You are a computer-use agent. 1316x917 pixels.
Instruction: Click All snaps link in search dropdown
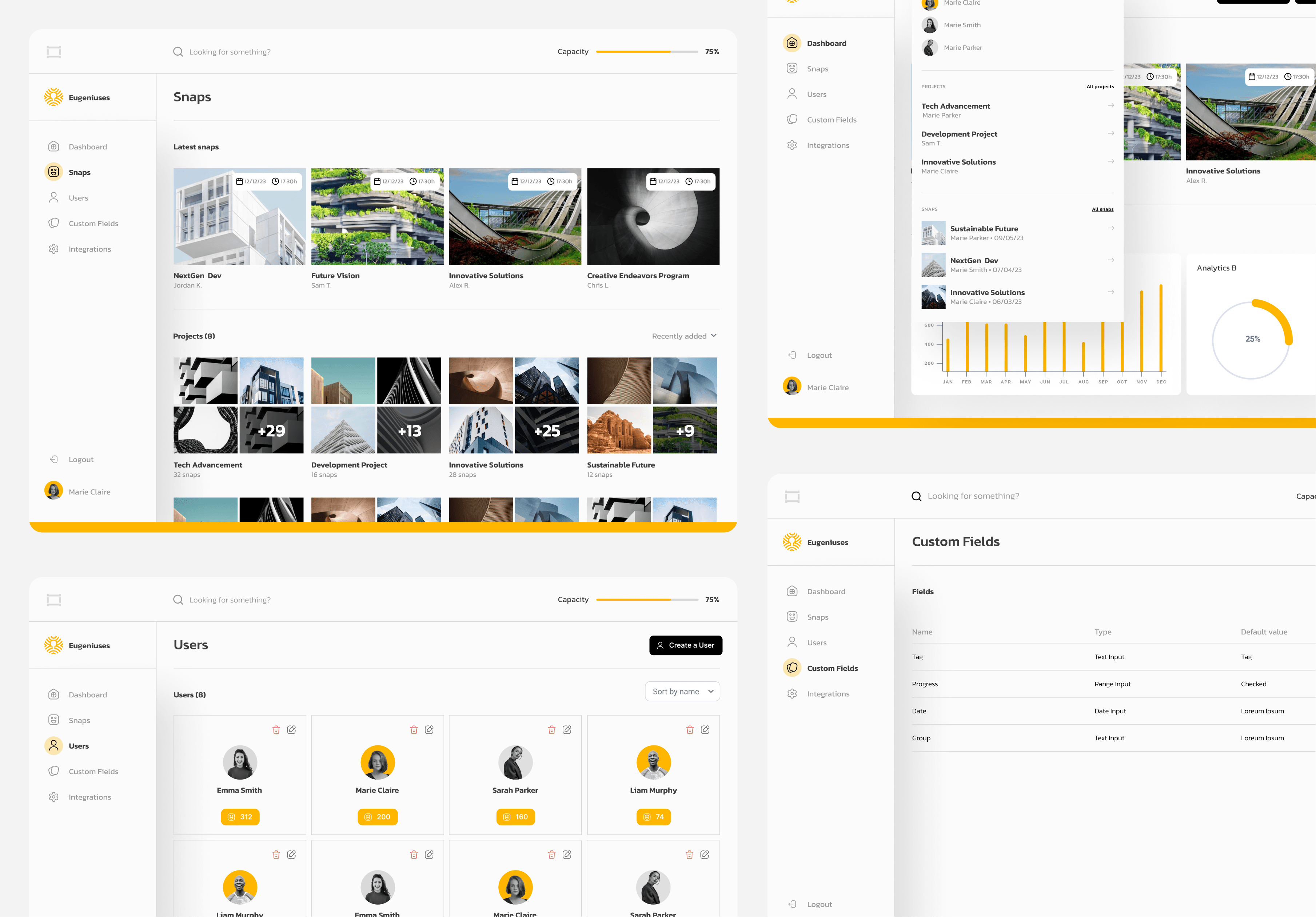pyautogui.click(x=1102, y=209)
